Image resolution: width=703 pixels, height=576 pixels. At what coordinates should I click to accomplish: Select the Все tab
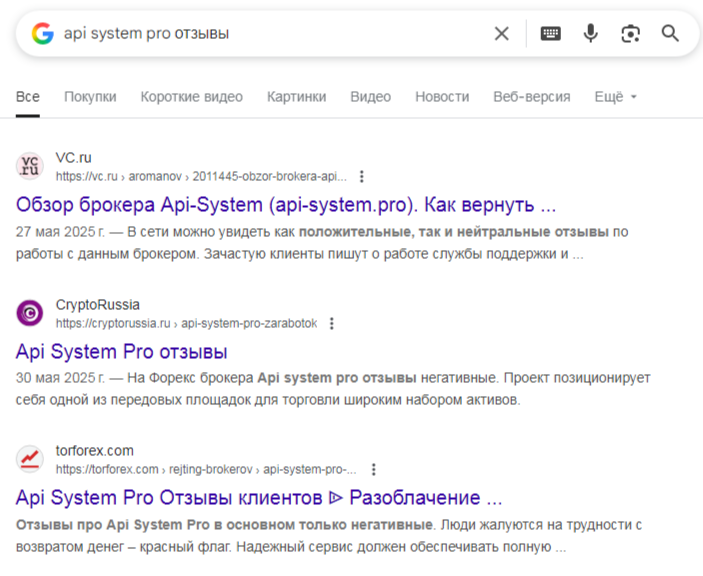(x=28, y=97)
